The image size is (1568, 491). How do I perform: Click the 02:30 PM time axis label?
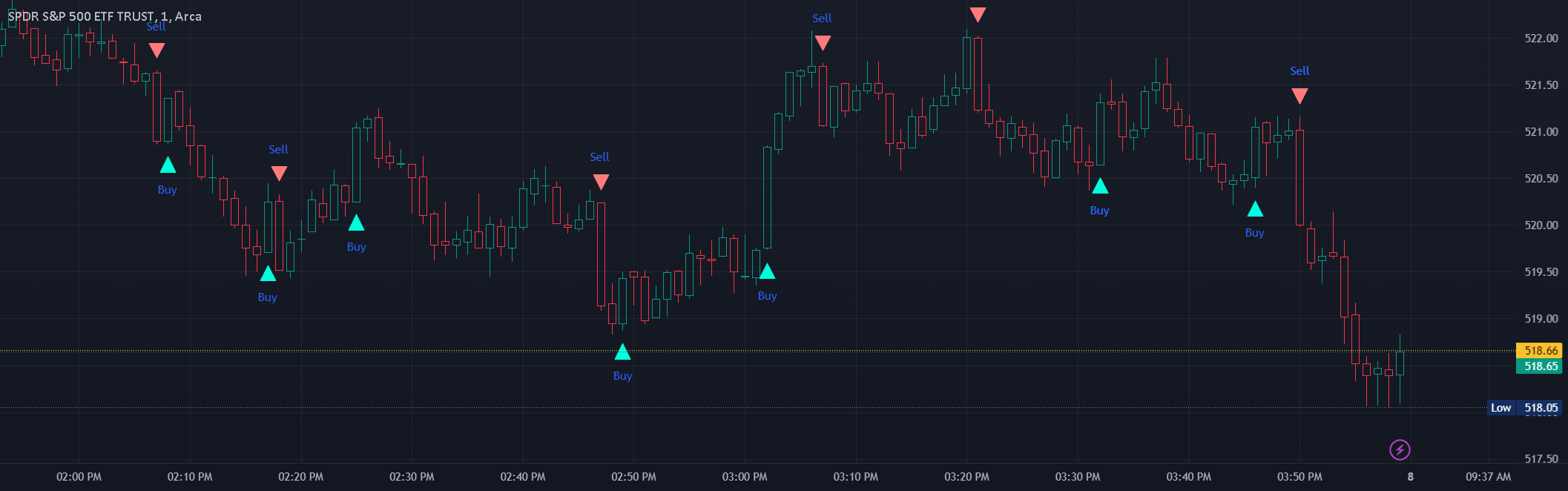point(412,477)
